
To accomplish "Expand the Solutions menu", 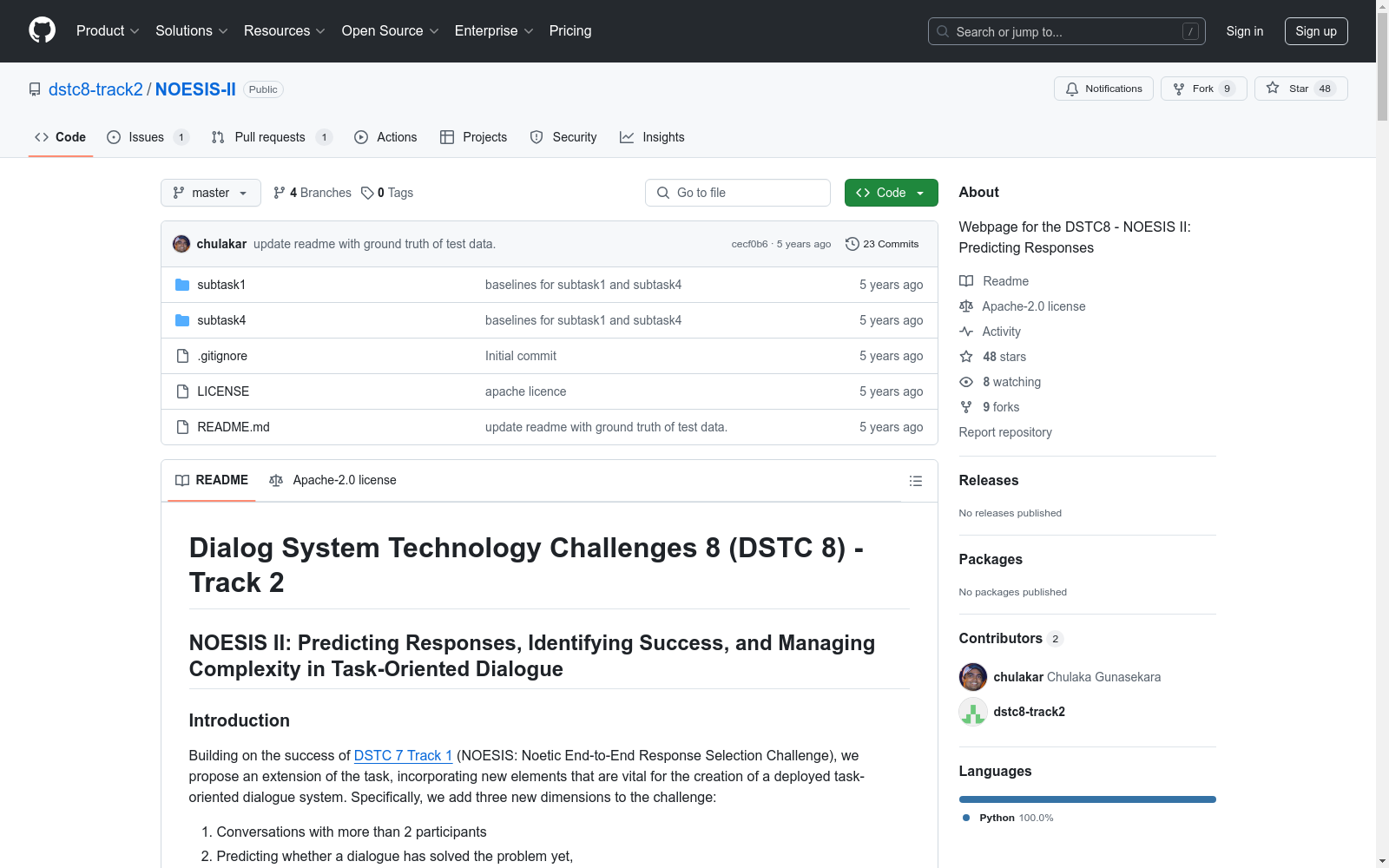I will [x=192, y=31].
